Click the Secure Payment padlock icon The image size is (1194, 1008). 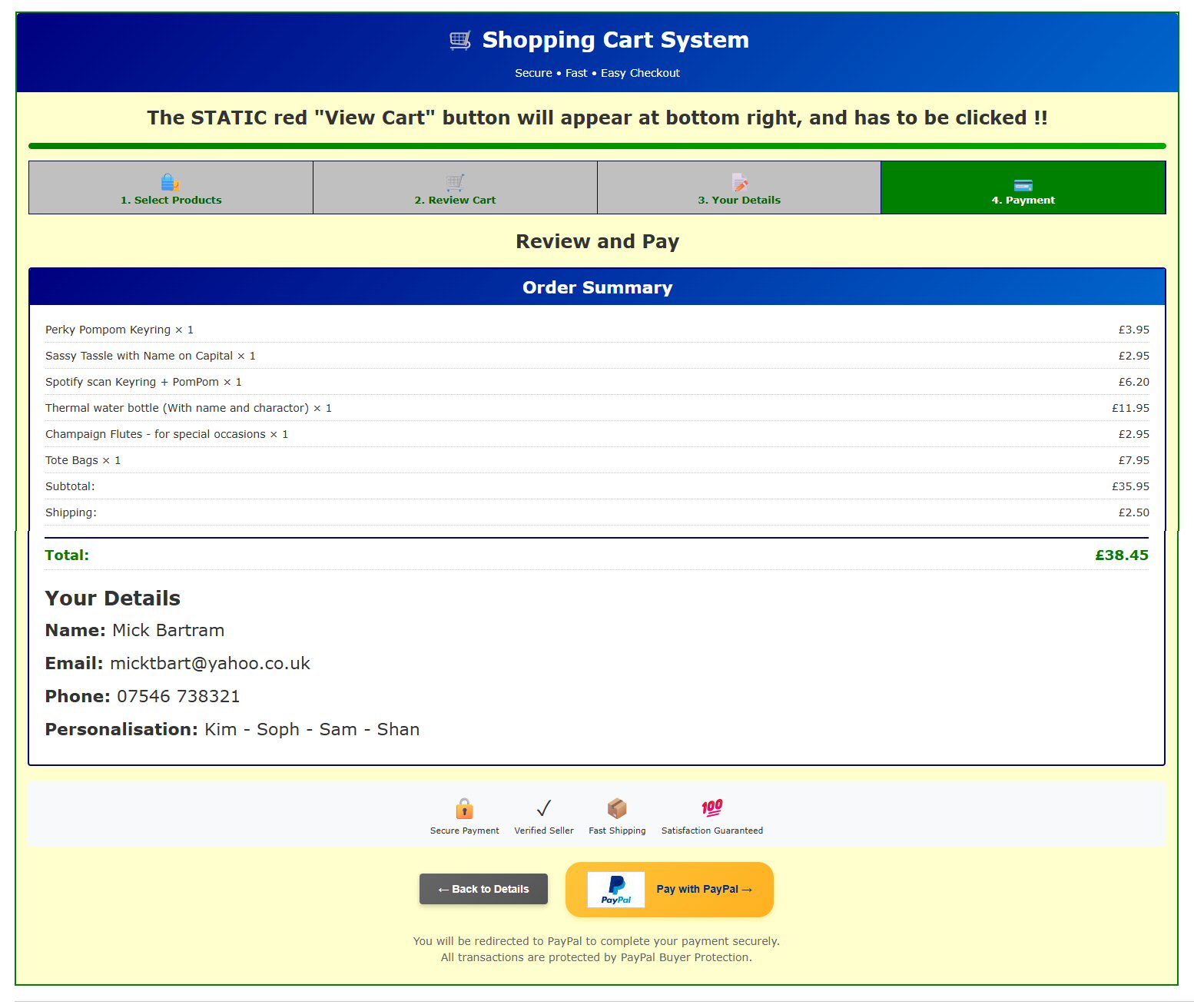point(464,808)
